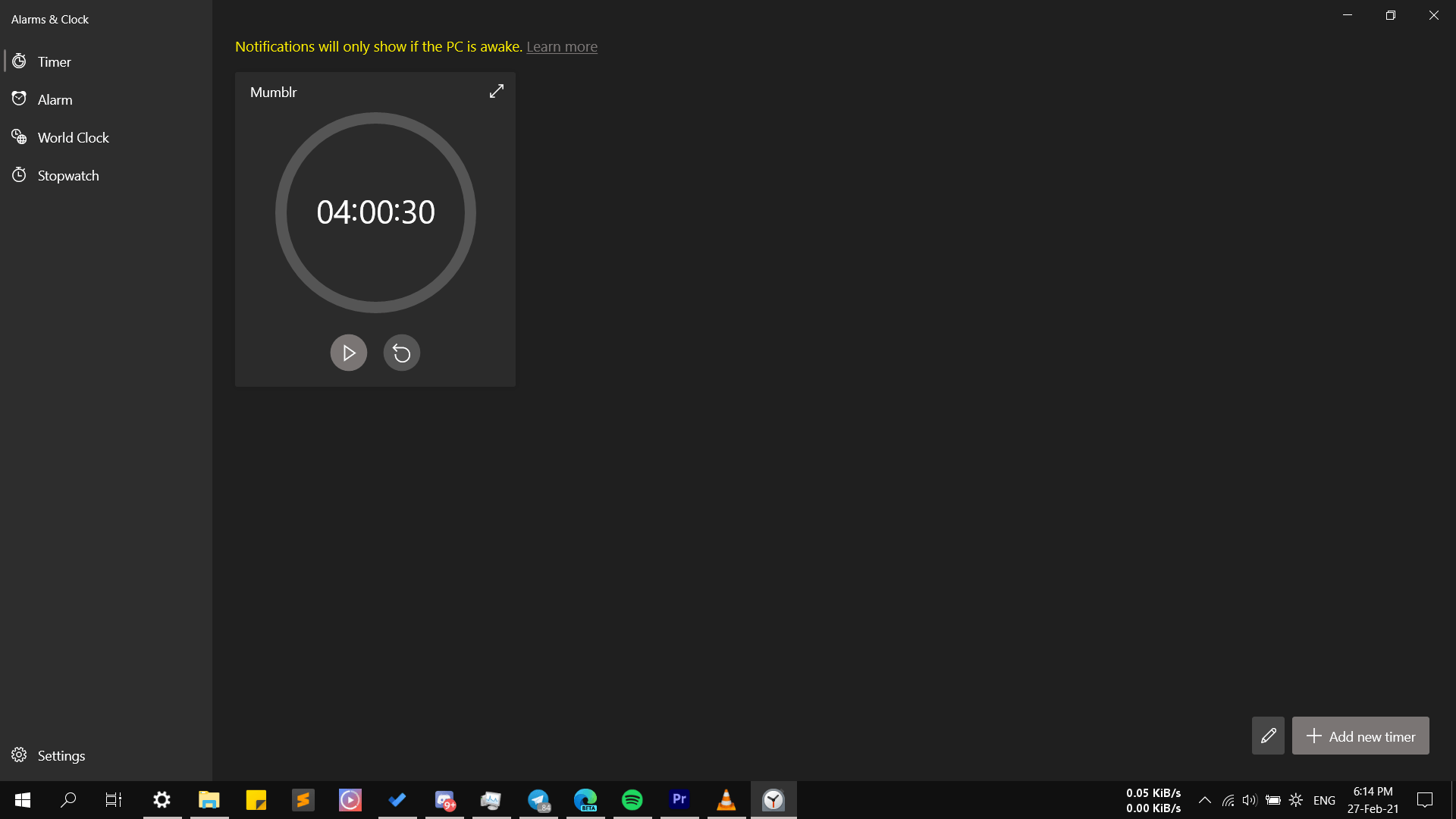Screen dimensions: 1456x819
Task: Open Telegram from the taskbar
Action: click(538, 800)
